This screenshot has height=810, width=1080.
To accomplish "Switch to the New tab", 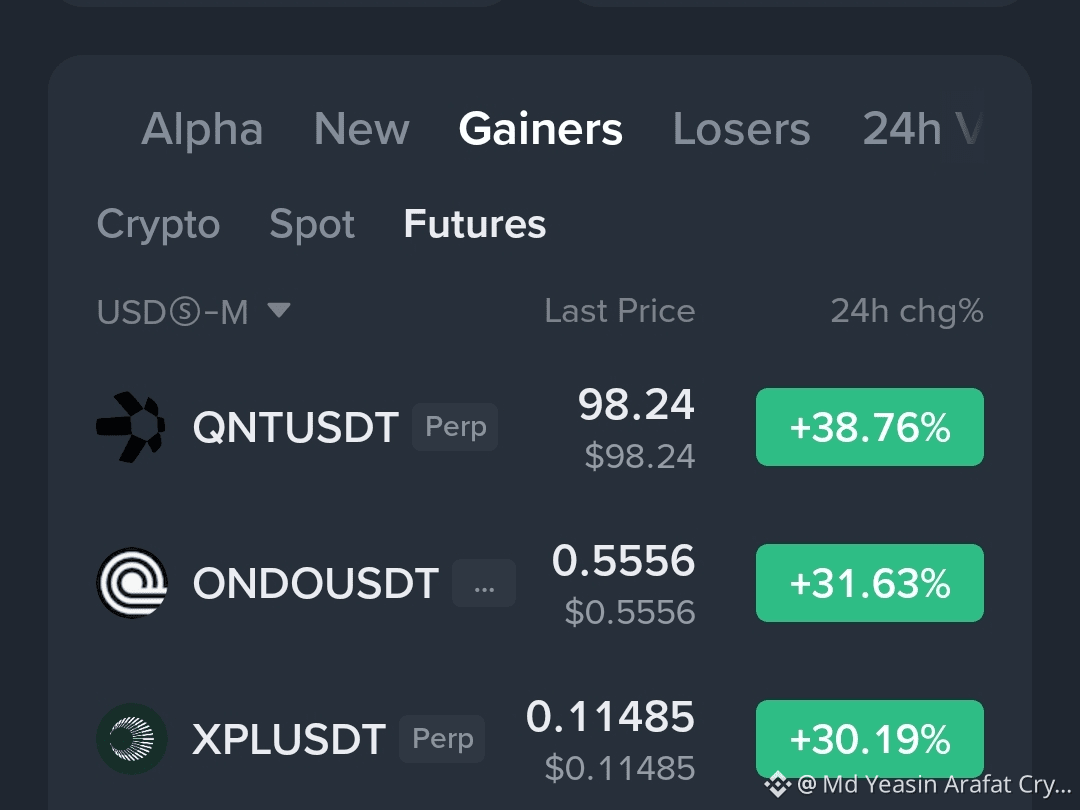I will click(x=362, y=129).
